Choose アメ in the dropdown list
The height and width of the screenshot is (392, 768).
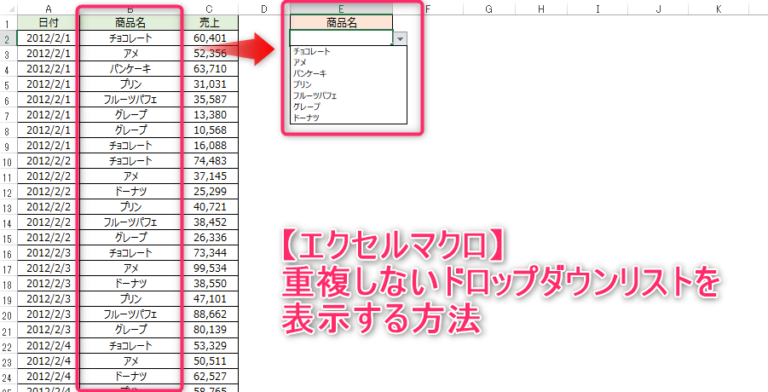[x=300, y=62]
